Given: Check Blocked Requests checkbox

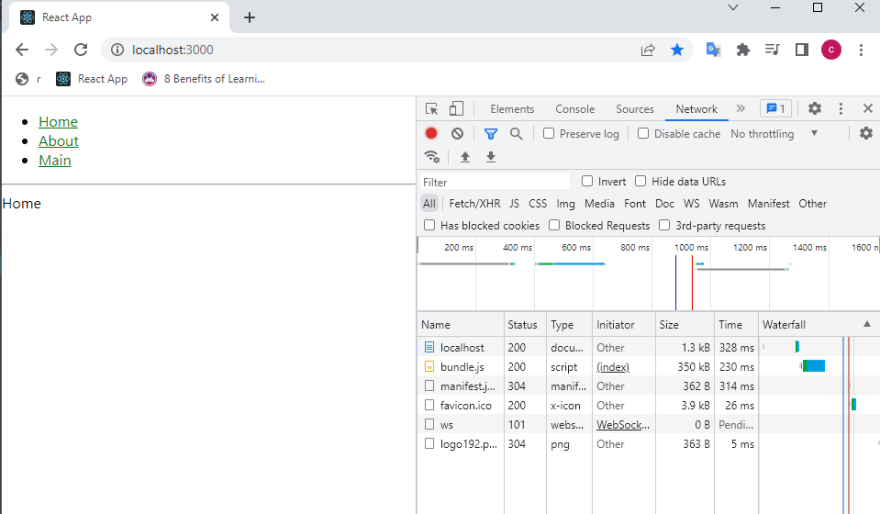Looking at the screenshot, I should pos(554,225).
